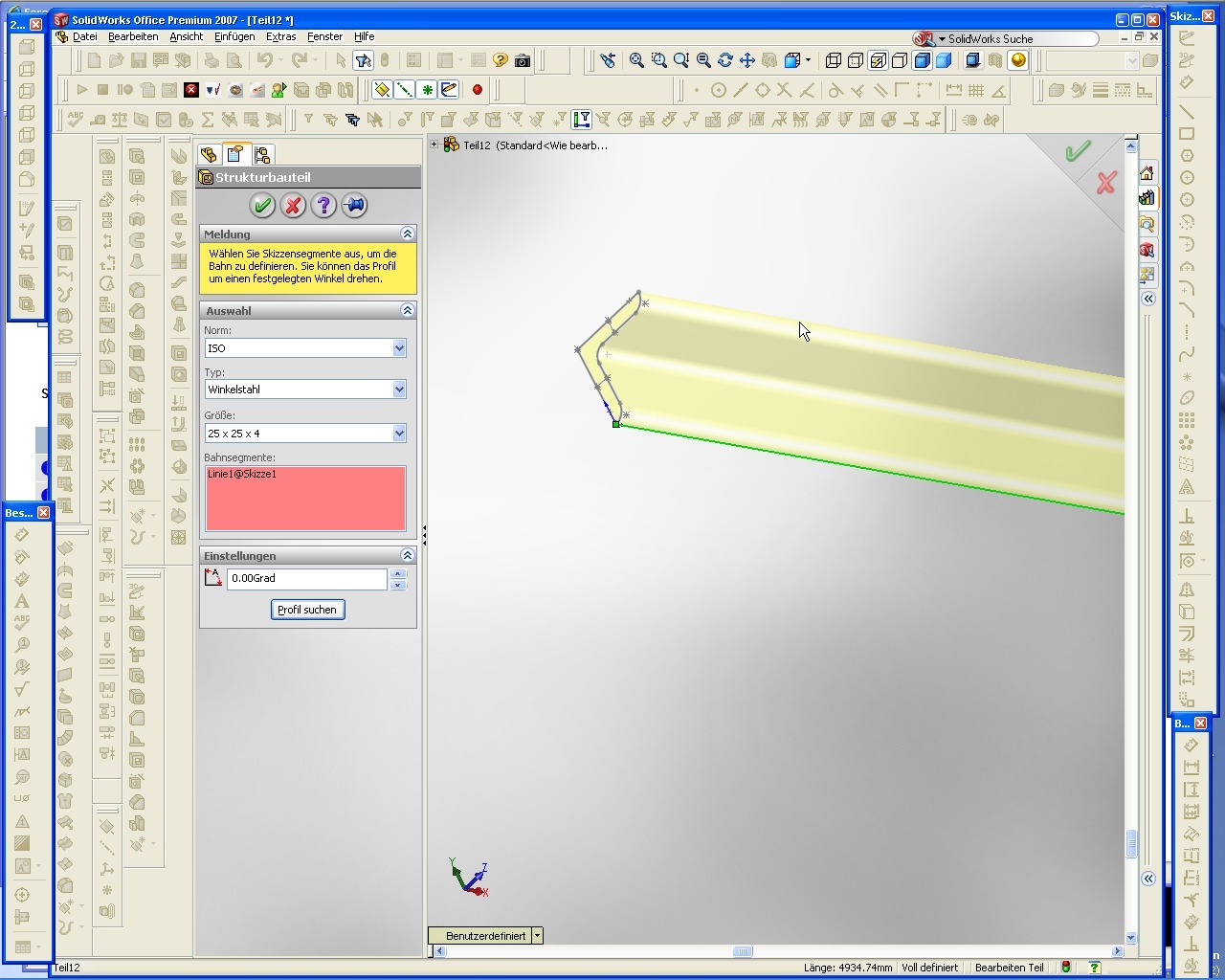
Task: Open SolidWorks help with the yellow question icon
Action: click(x=500, y=60)
